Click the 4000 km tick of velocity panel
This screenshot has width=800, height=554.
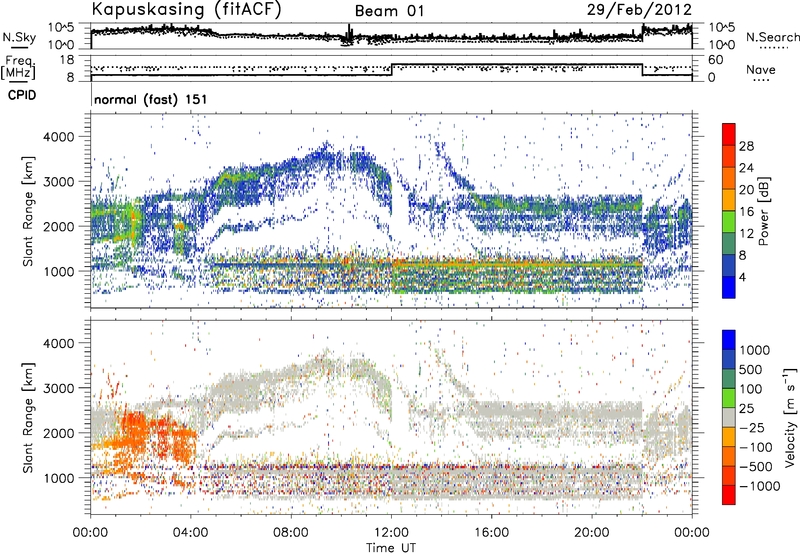point(61,343)
